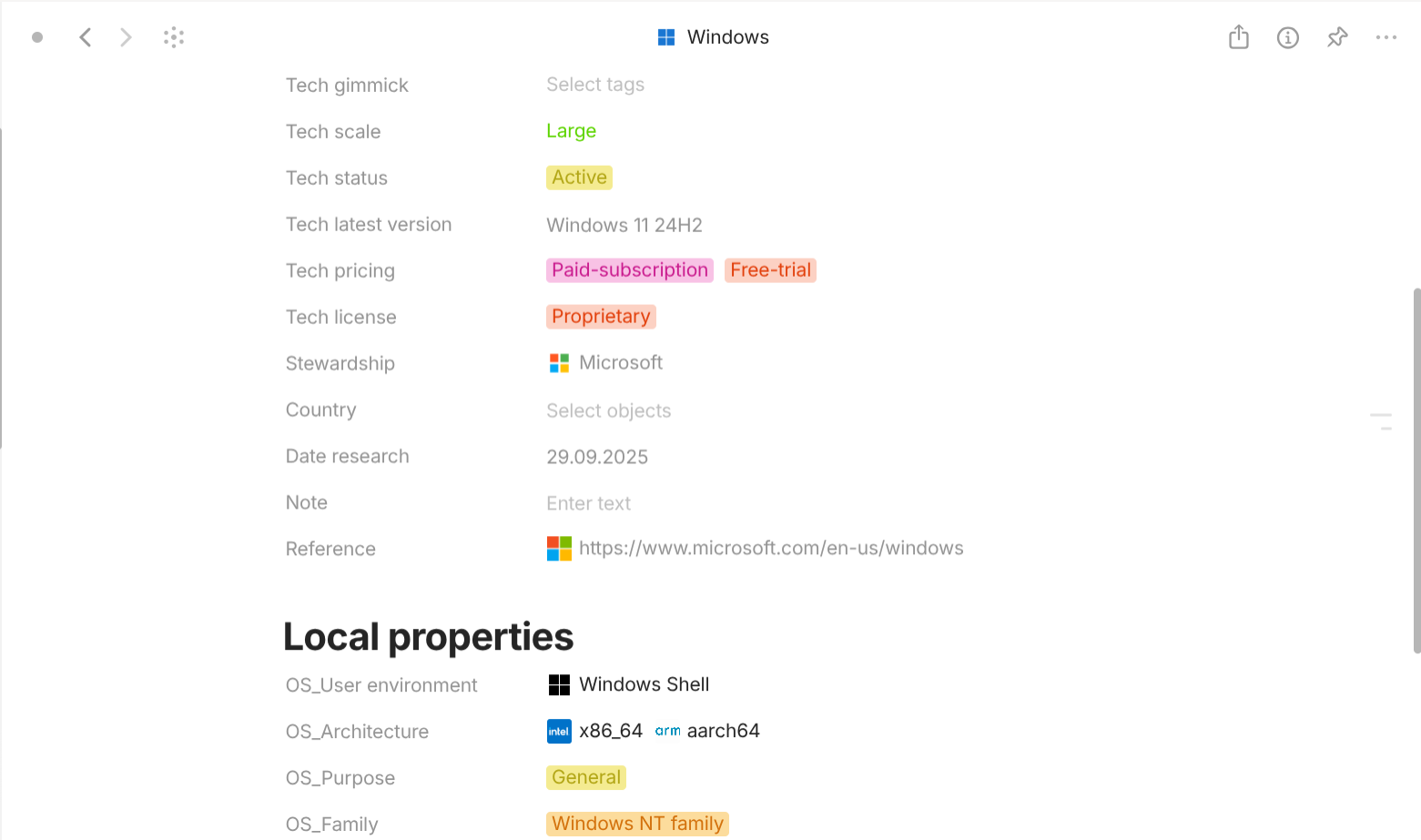Click the Intel icon next to x86_64

(x=559, y=731)
